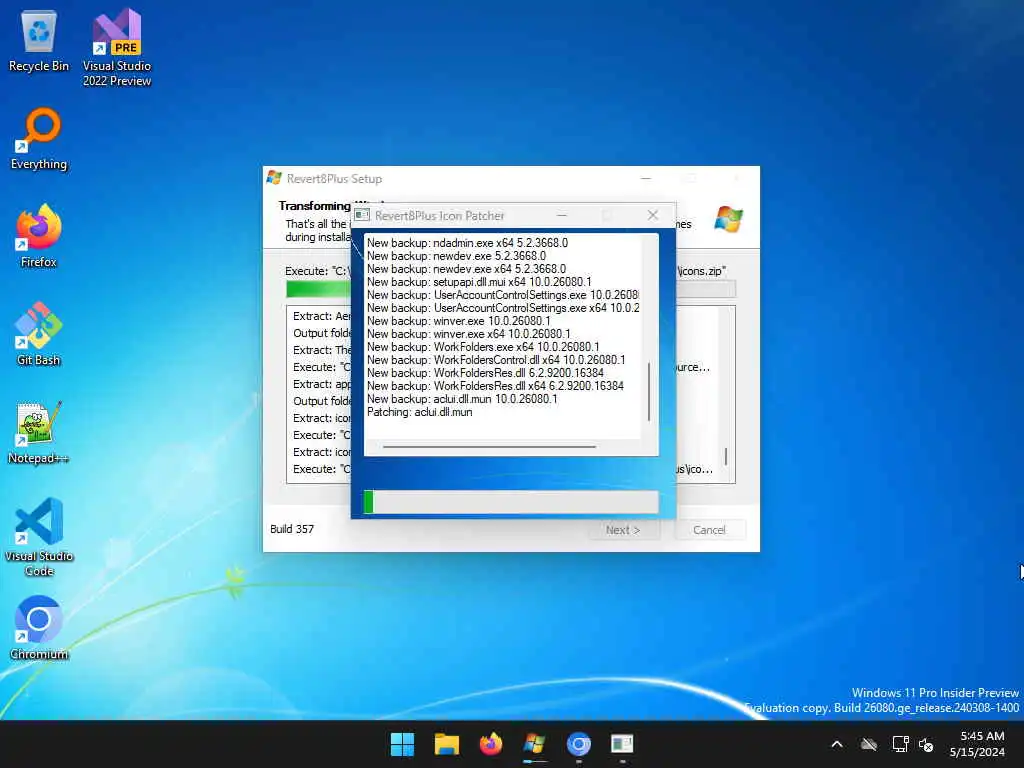Click log line 'Patching: aclui.dll.mun'
The image size is (1024, 768).
[419, 412]
